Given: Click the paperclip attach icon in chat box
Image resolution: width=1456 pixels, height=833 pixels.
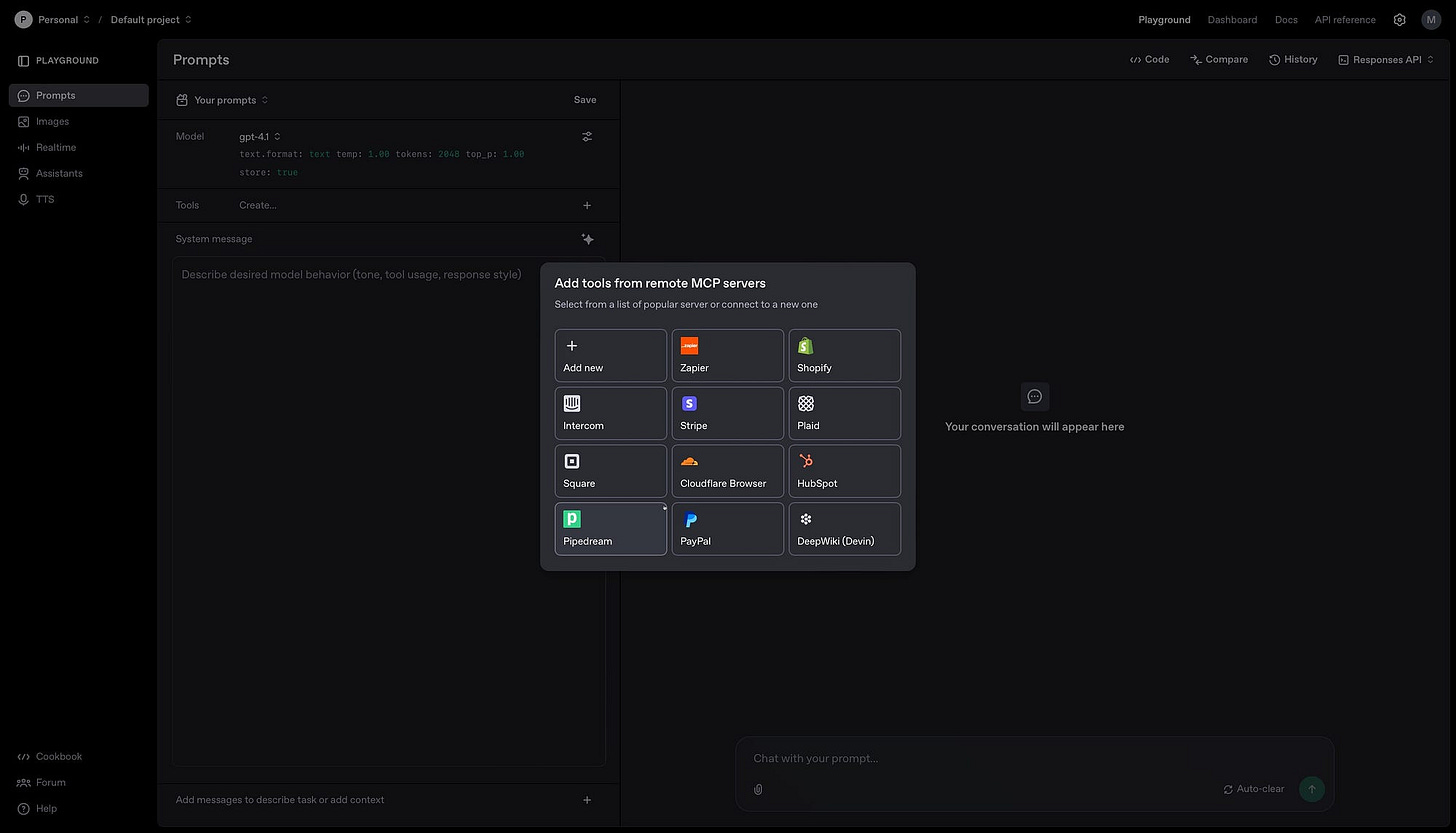Looking at the screenshot, I should [758, 789].
